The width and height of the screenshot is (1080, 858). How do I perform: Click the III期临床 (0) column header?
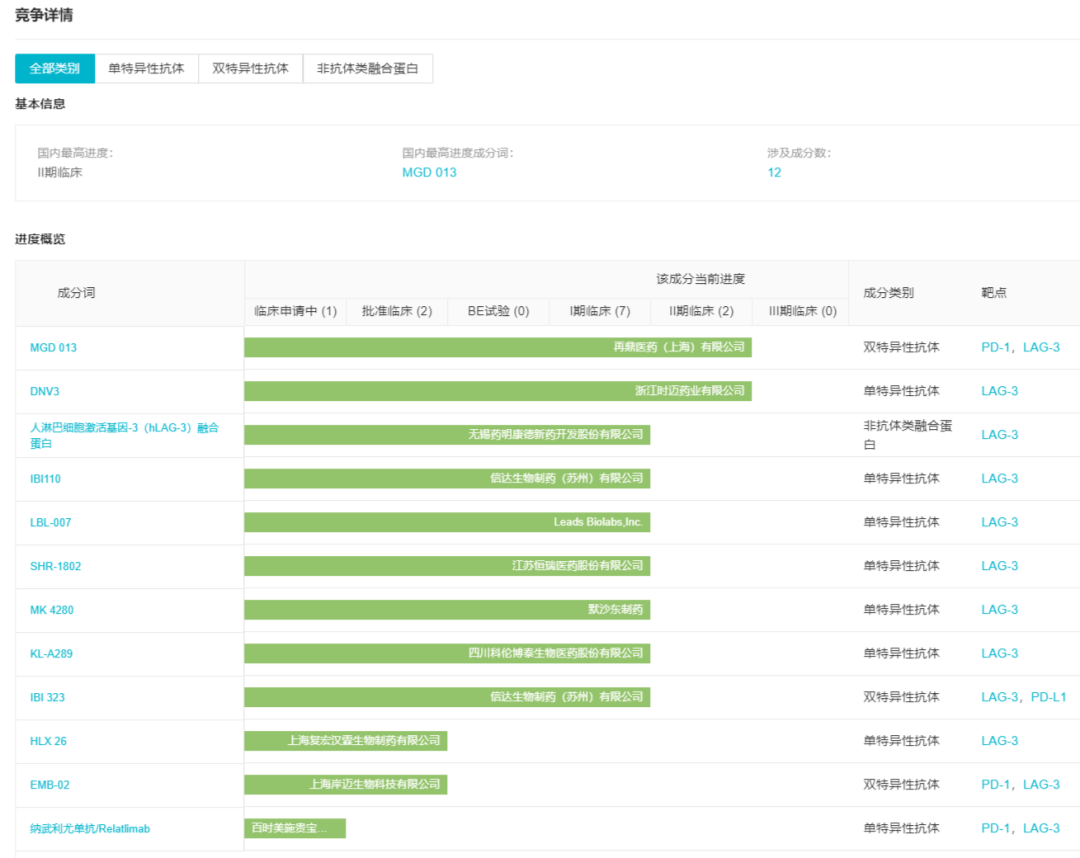pos(802,311)
